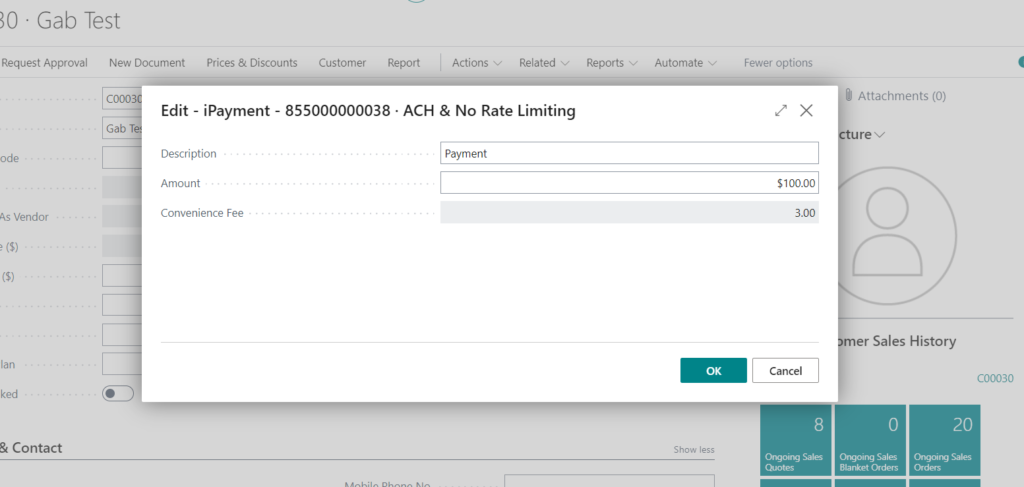The image size is (1024, 487).
Task: Click the Amount field showing $100.00
Action: (x=629, y=183)
